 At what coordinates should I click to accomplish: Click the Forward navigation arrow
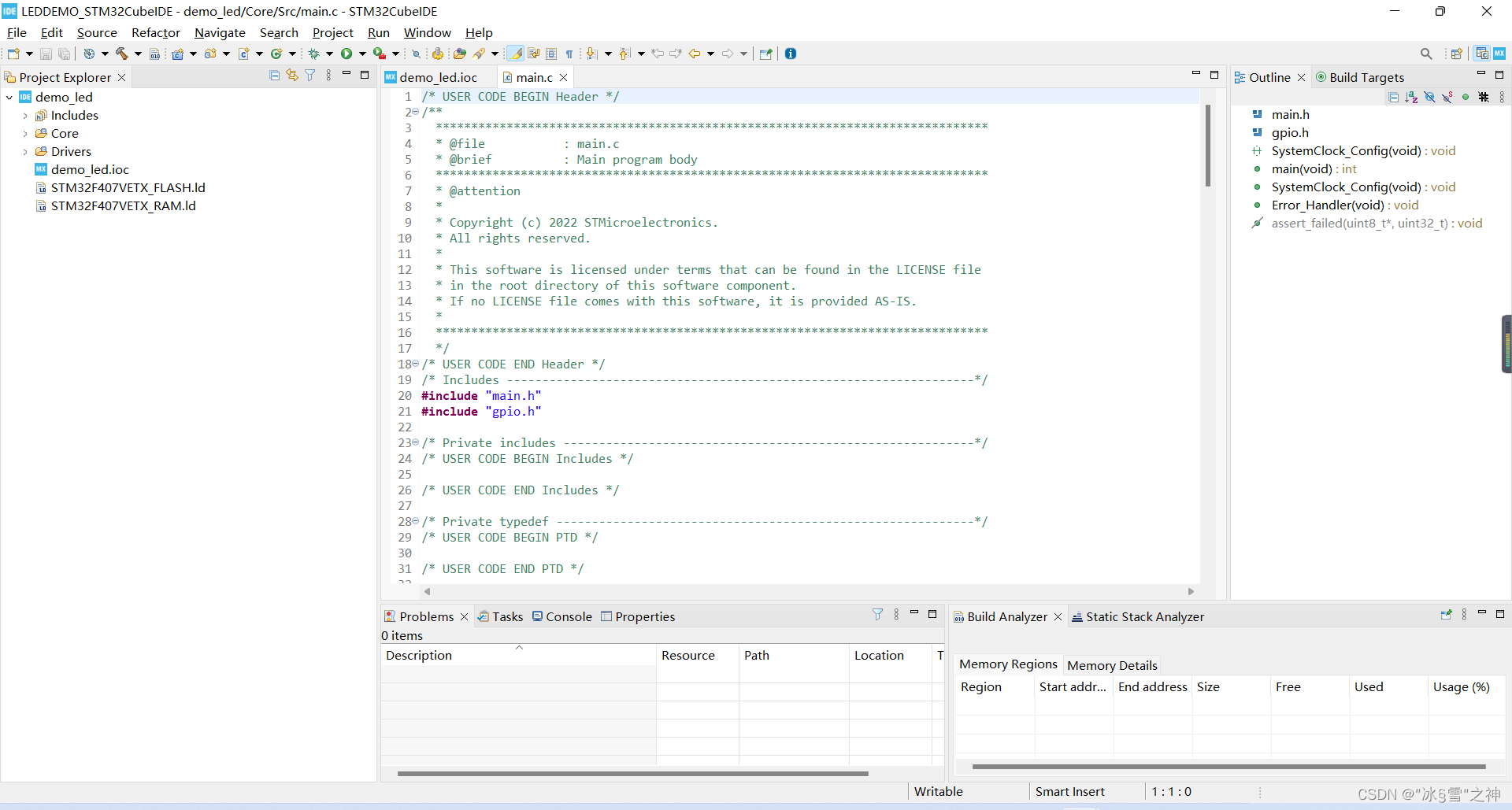click(x=728, y=54)
